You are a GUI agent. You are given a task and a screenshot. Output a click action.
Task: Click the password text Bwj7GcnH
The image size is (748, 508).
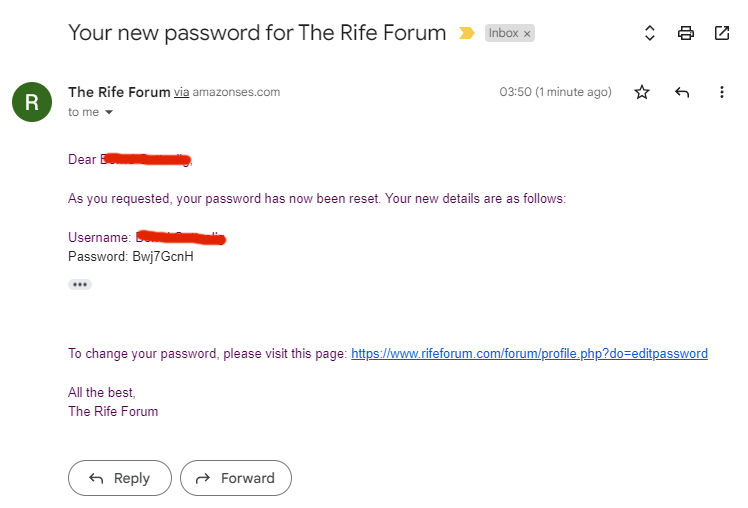(x=162, y=256)
